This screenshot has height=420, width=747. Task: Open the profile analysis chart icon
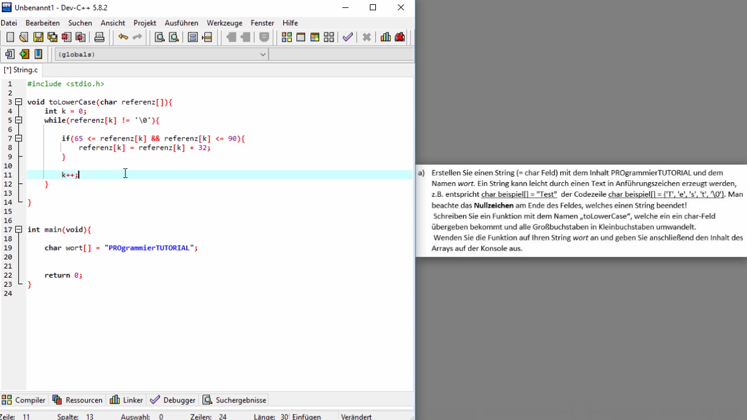pos(385,37)
